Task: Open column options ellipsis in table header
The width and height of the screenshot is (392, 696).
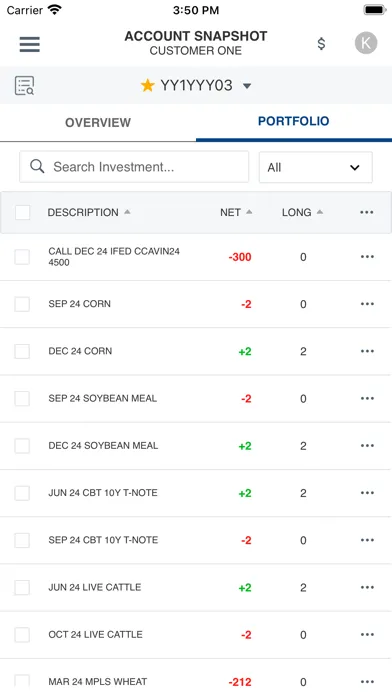Action: tap(367, 212)
